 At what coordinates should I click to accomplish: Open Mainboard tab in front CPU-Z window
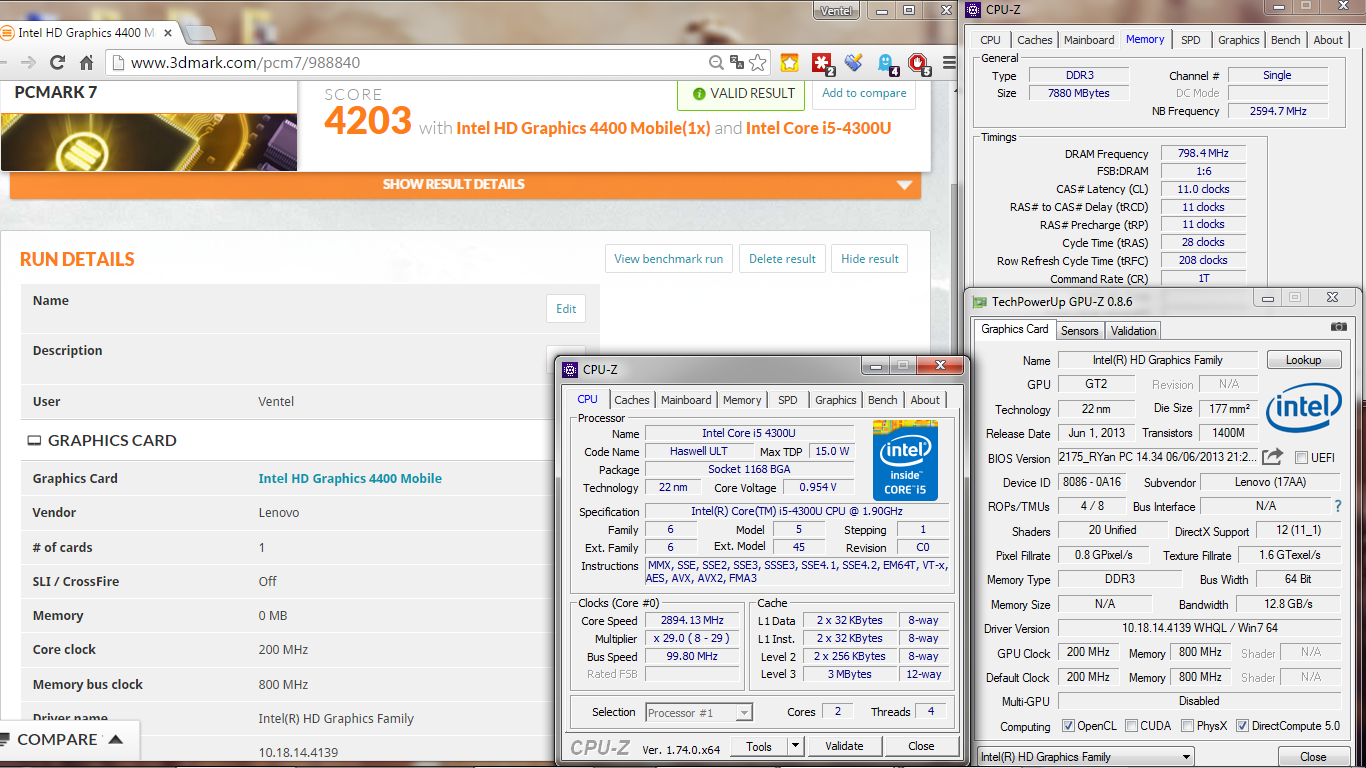(686, 400)
